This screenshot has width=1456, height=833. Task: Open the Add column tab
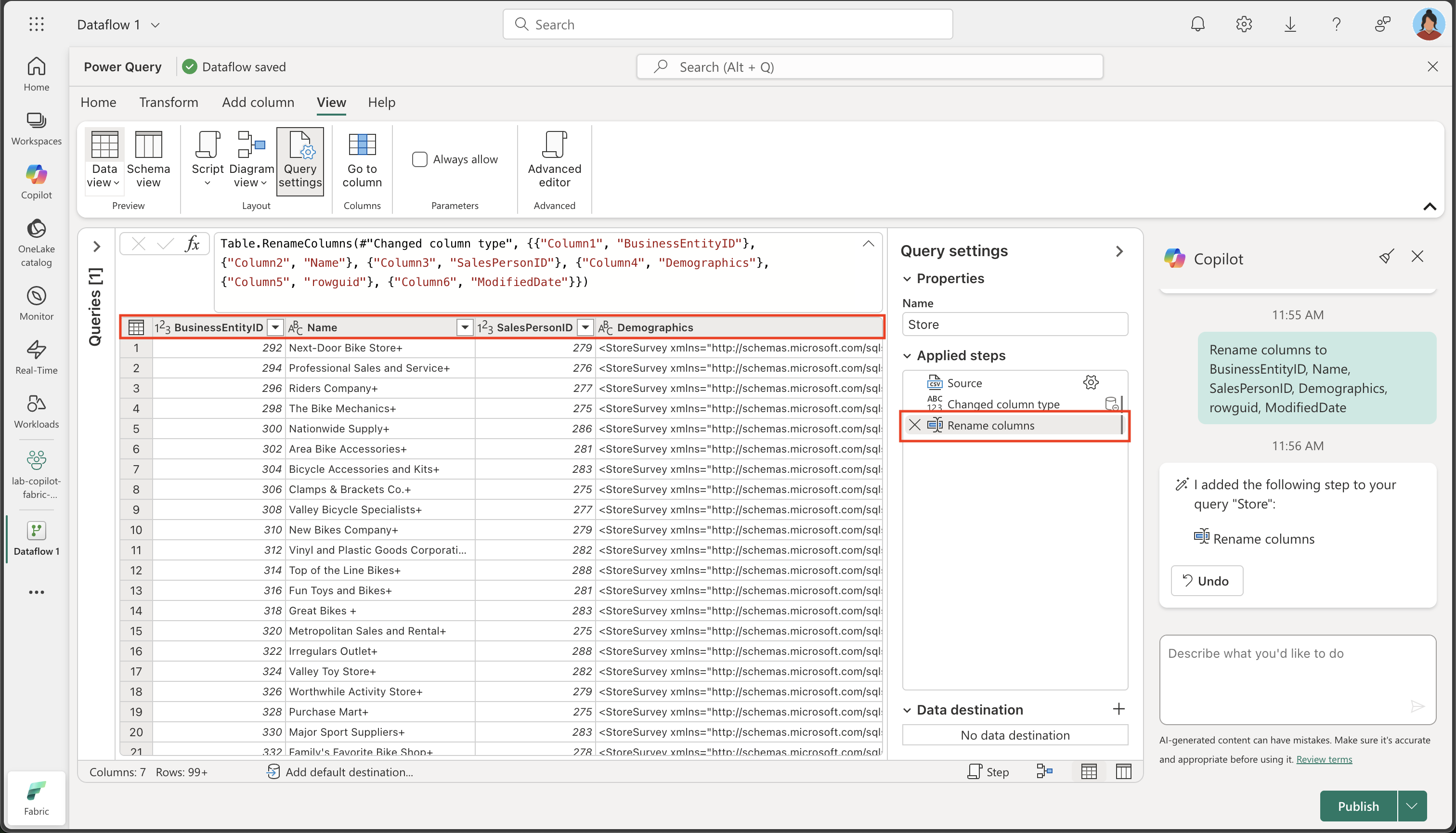tap(258, 103)
